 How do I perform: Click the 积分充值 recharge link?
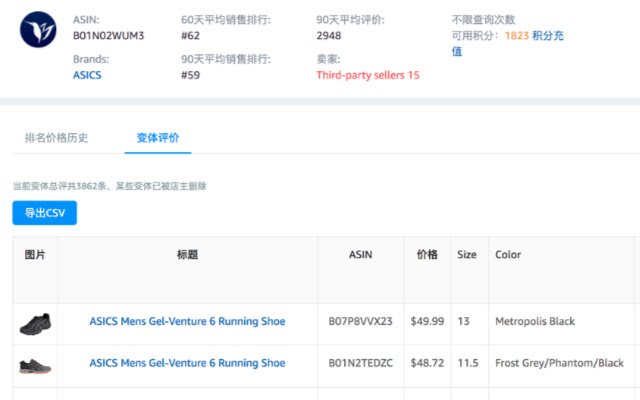coord(507,43)
